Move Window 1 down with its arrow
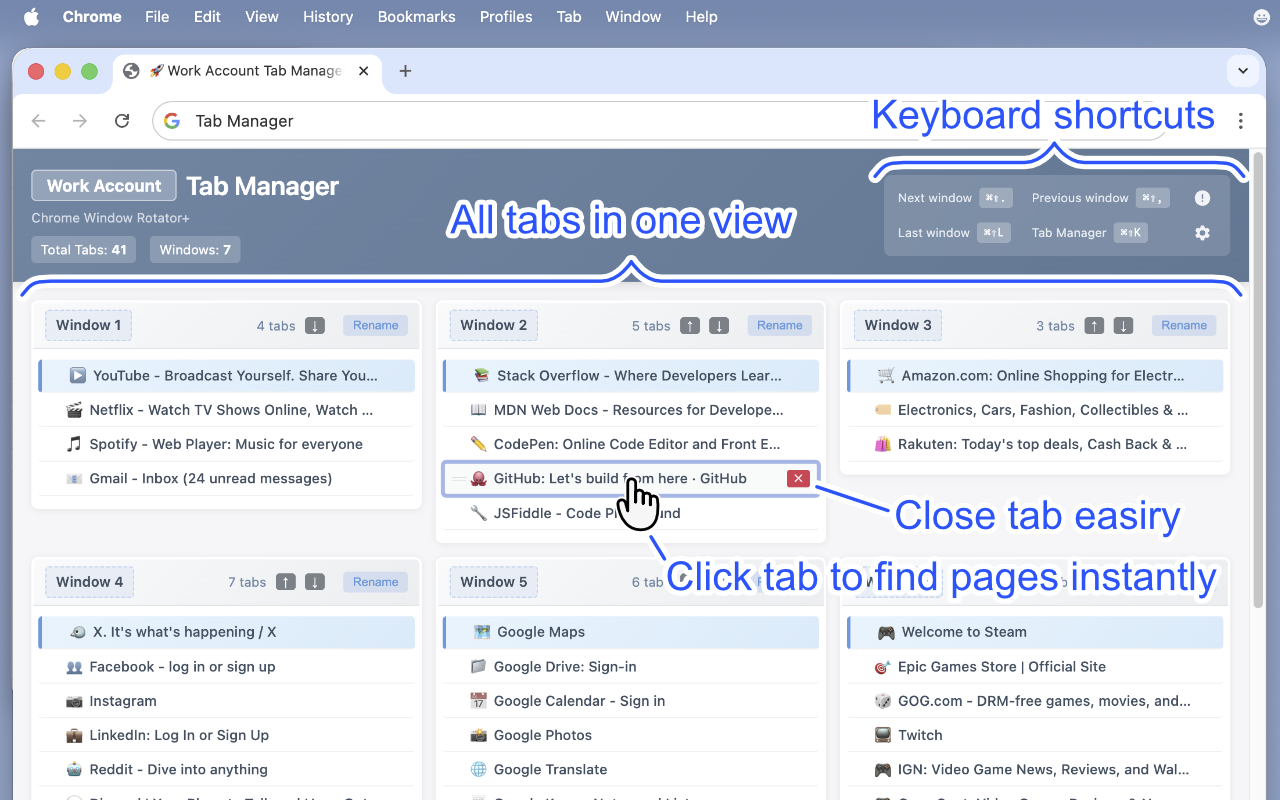This screenshot has width=1280, height=800. 315,325
